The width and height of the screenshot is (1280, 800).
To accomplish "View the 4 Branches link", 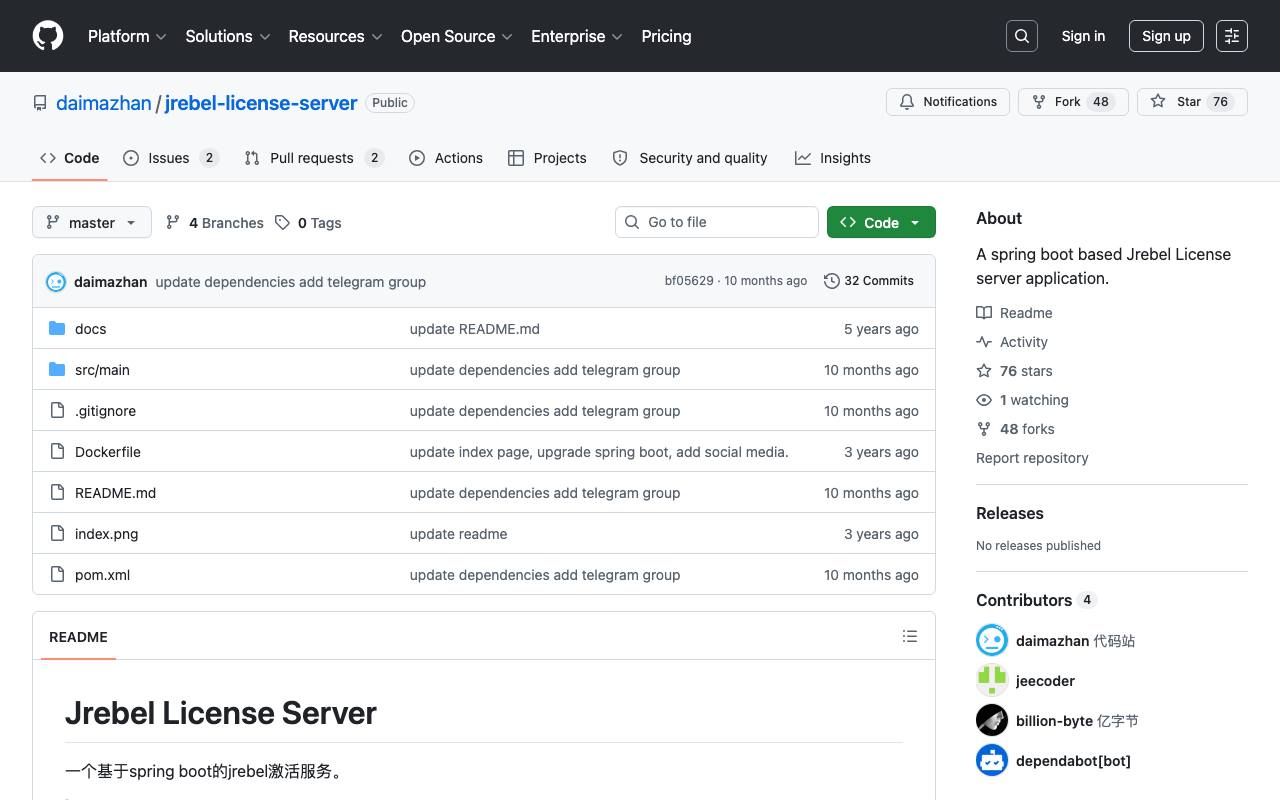I will [215, 223].
